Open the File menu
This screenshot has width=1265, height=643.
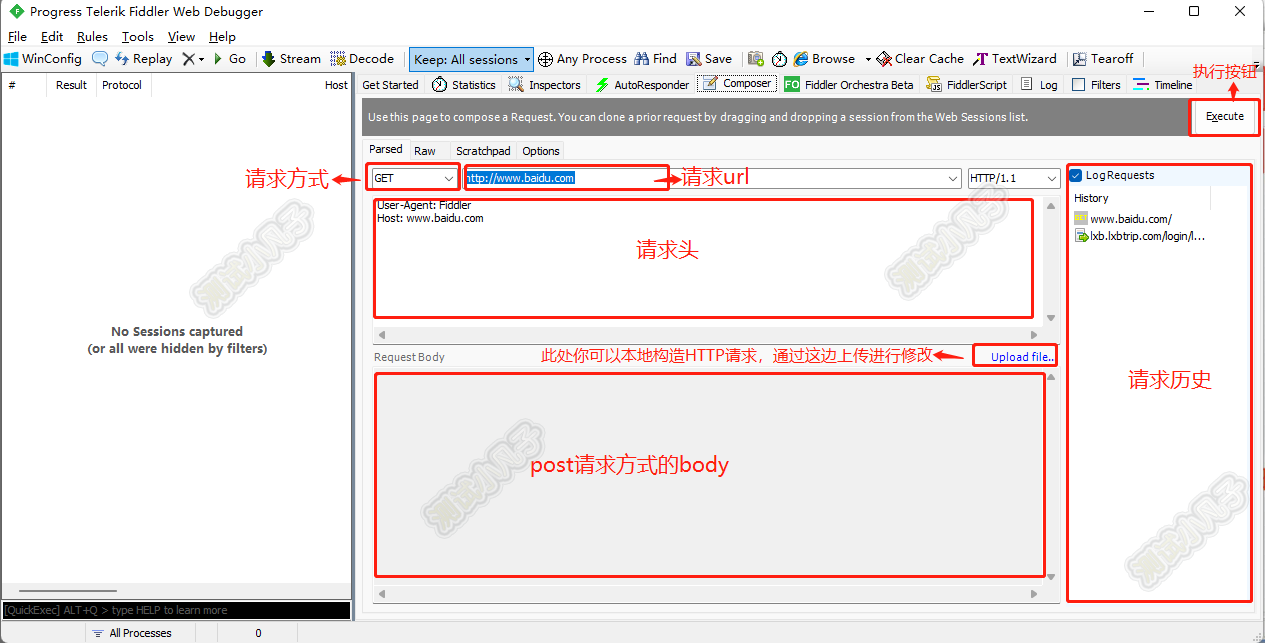[x=17, y=37]
